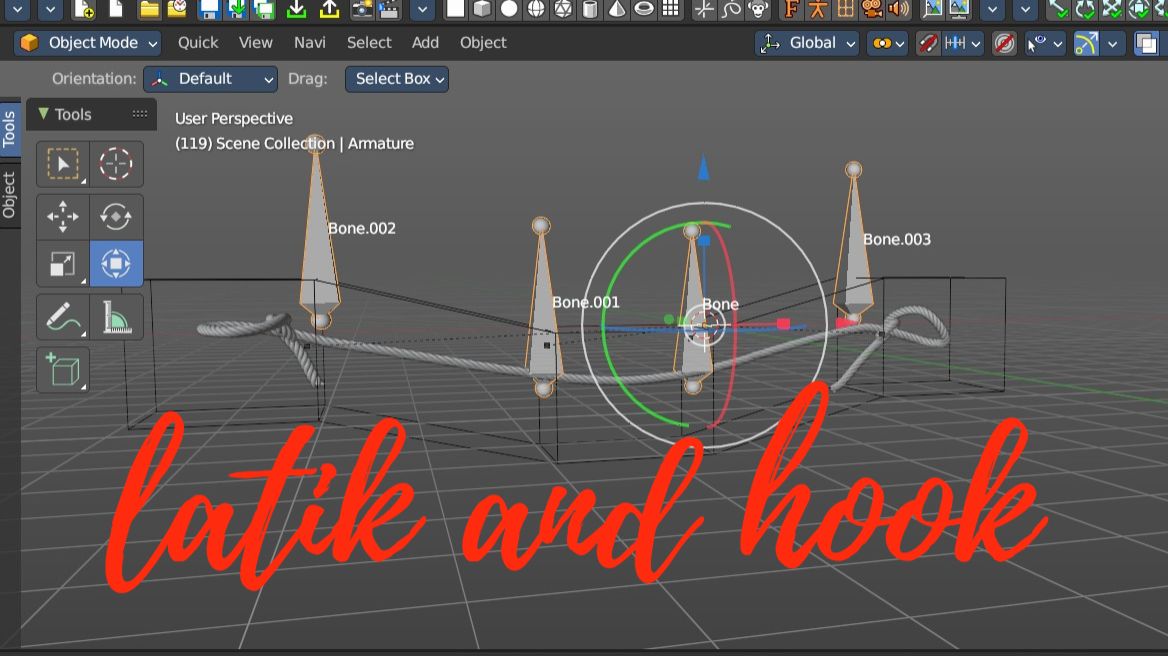Switch to the Object sidebar tab

point(9,195)
